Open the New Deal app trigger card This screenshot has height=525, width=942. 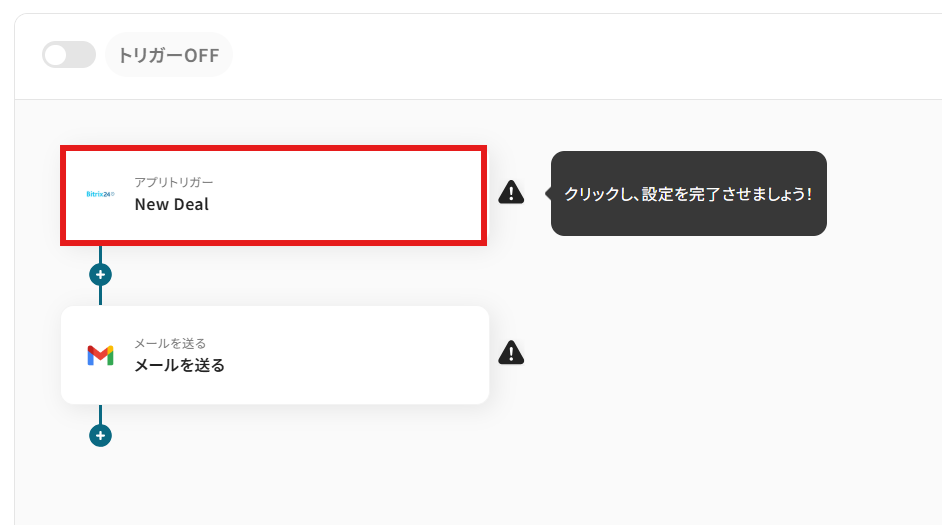[x=273, y=195]
